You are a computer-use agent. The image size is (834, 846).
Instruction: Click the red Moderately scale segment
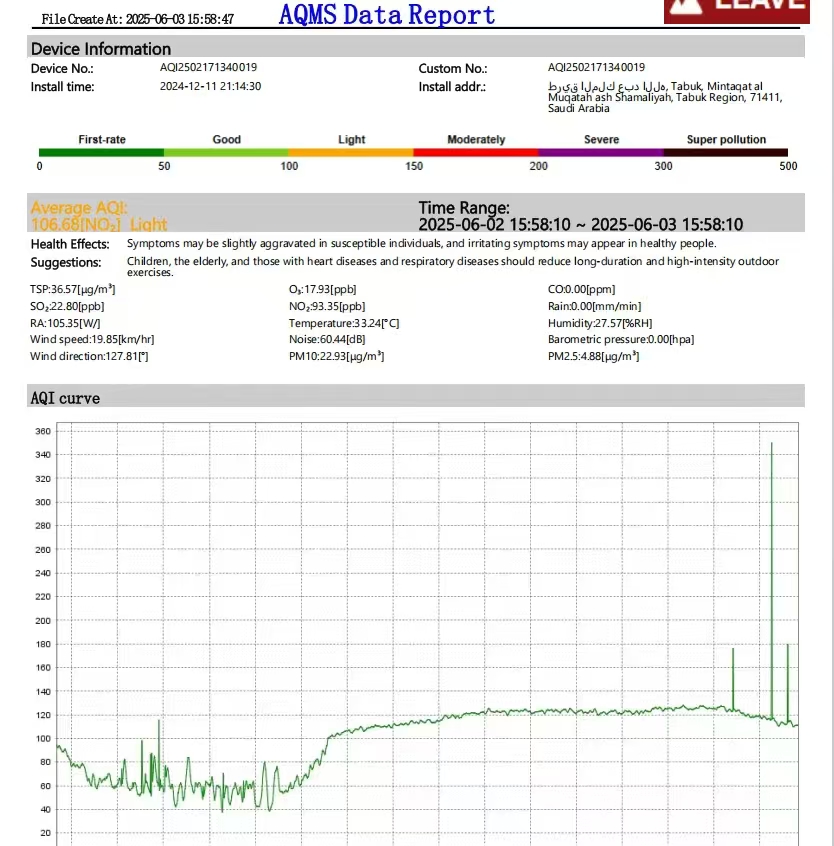click(x=476, y=152)
